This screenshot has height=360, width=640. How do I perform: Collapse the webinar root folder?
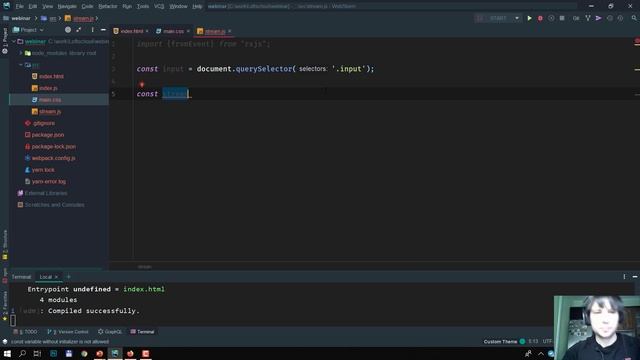coord(14,42)
